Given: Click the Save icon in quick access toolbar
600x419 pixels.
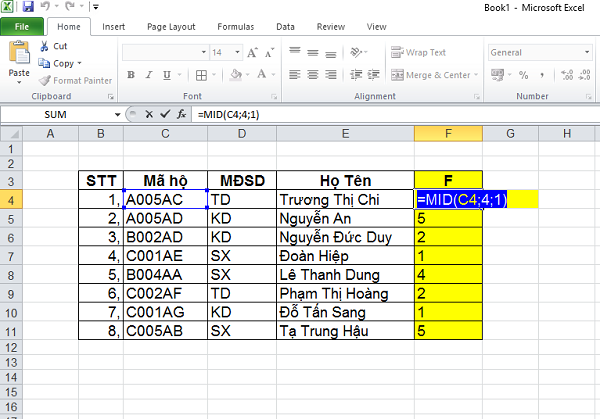Looking at the screenshot, I should pyautogui.click(x=29, y=8).
